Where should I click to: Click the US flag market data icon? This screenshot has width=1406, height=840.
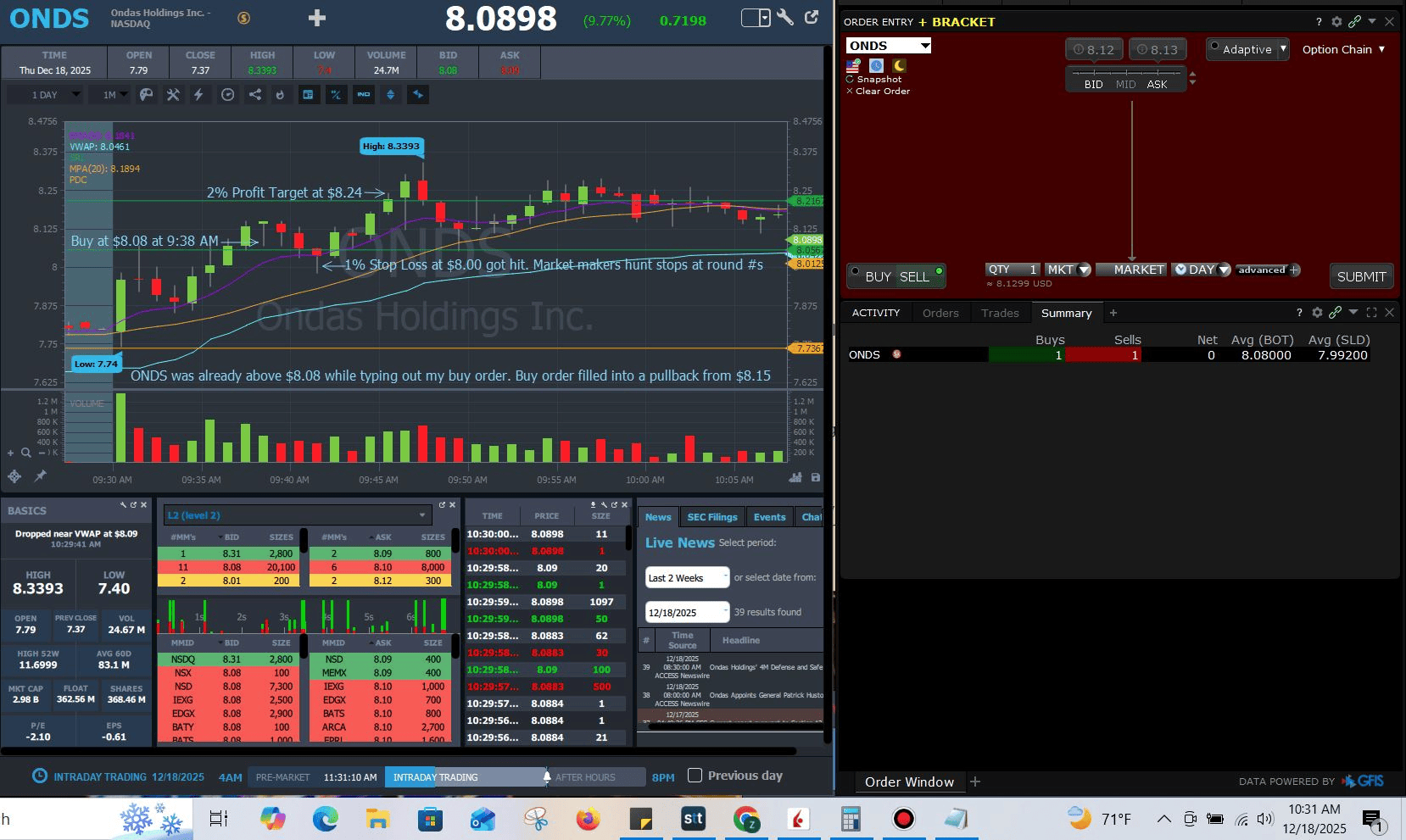(x=853, y=65)
